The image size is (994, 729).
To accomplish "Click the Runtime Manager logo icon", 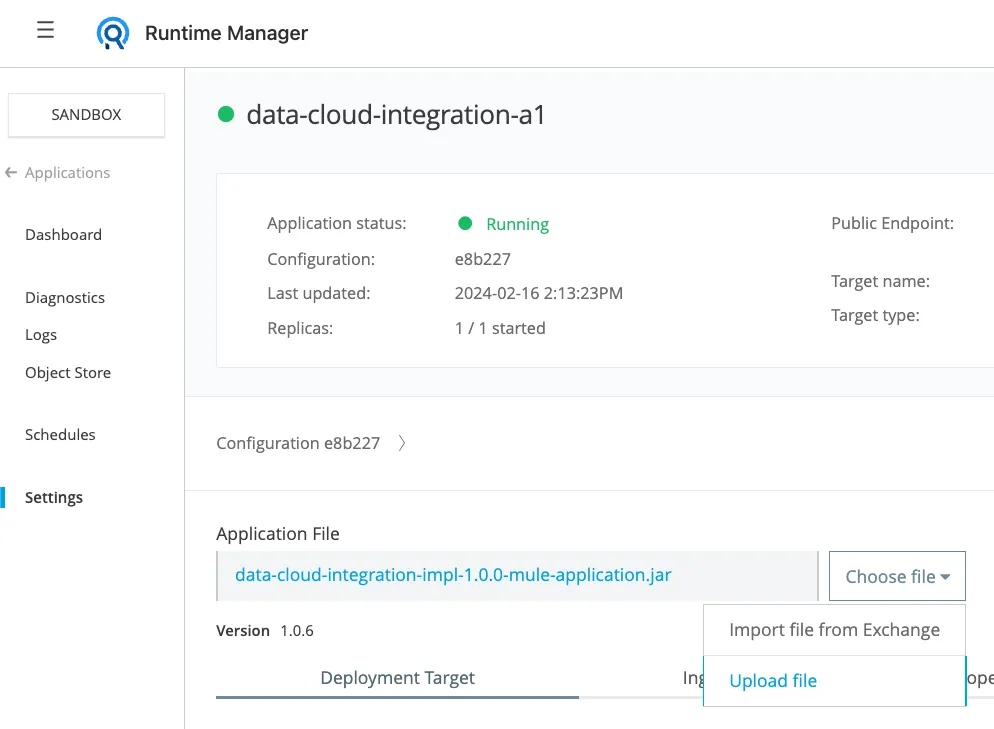I will [113, 33].
